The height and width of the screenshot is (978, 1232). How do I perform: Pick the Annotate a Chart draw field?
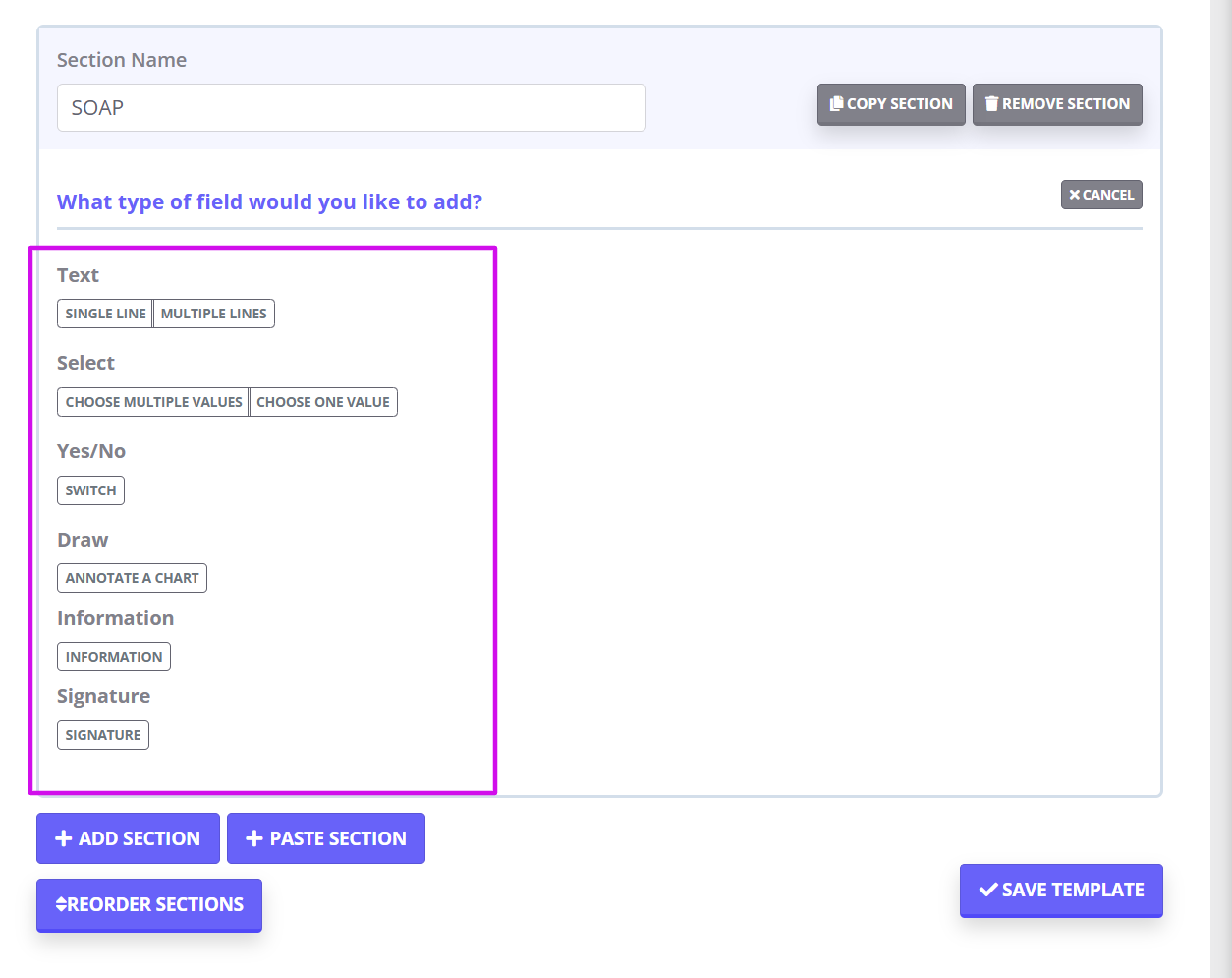pos(132,578)
